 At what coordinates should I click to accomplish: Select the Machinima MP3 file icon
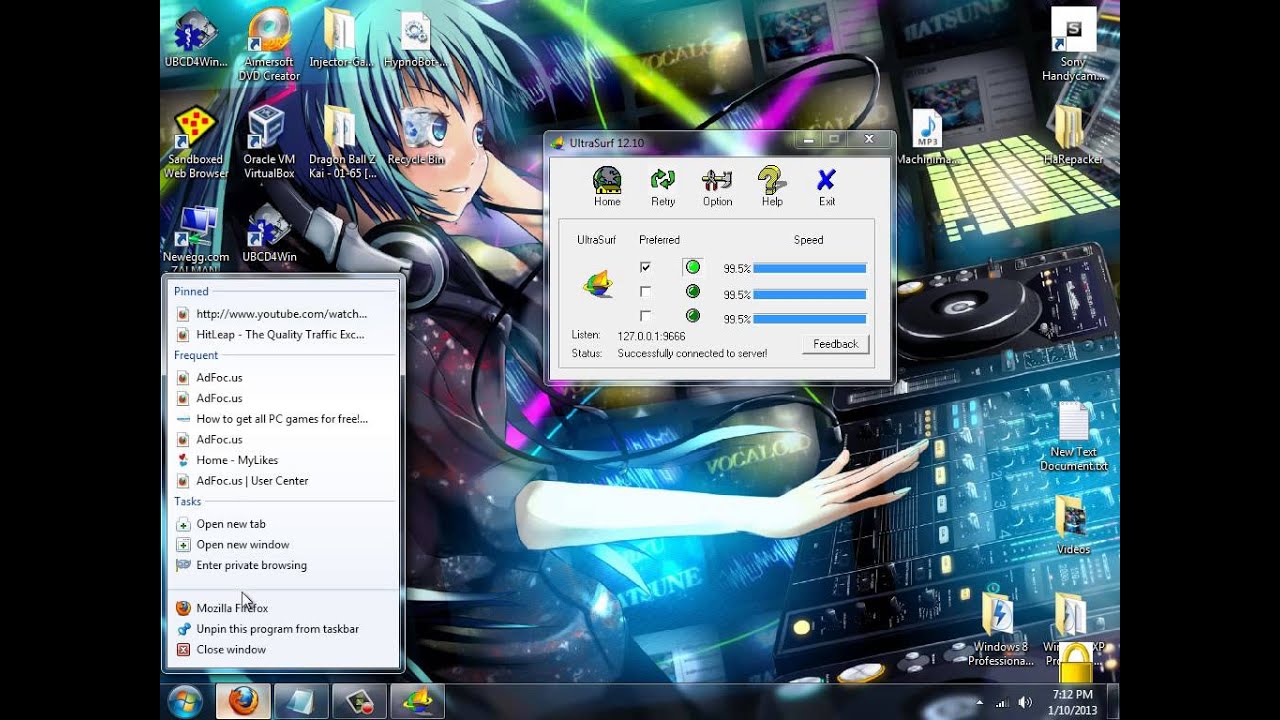click(926, 137)
